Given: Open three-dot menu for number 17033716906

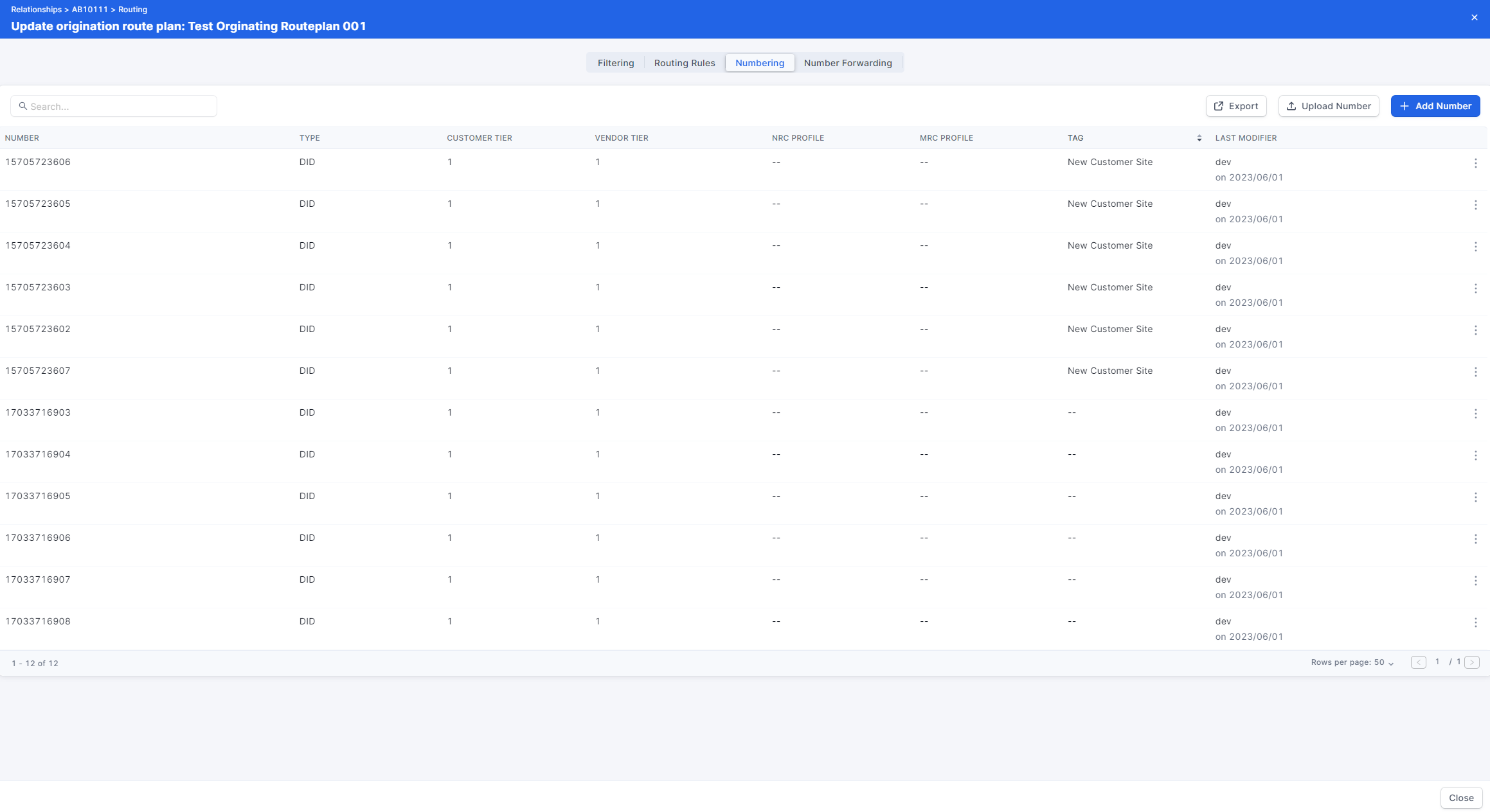Looking at the screenshot, I should [x=1475, y=539].
